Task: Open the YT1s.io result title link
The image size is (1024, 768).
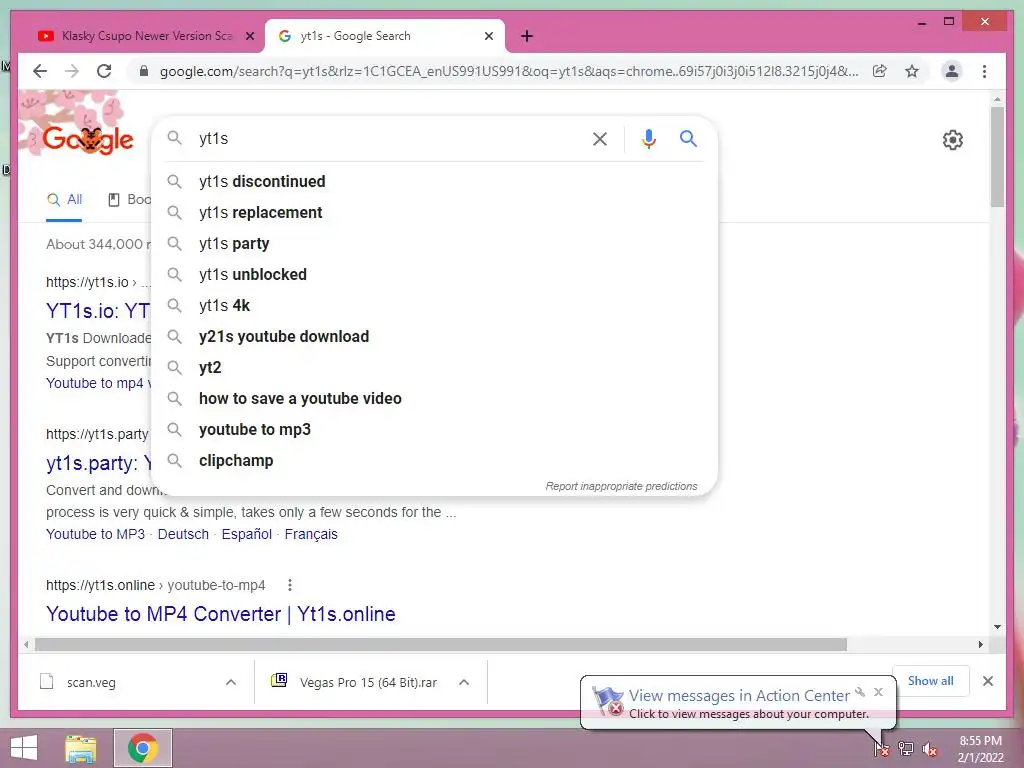Action: coord(98,311)
